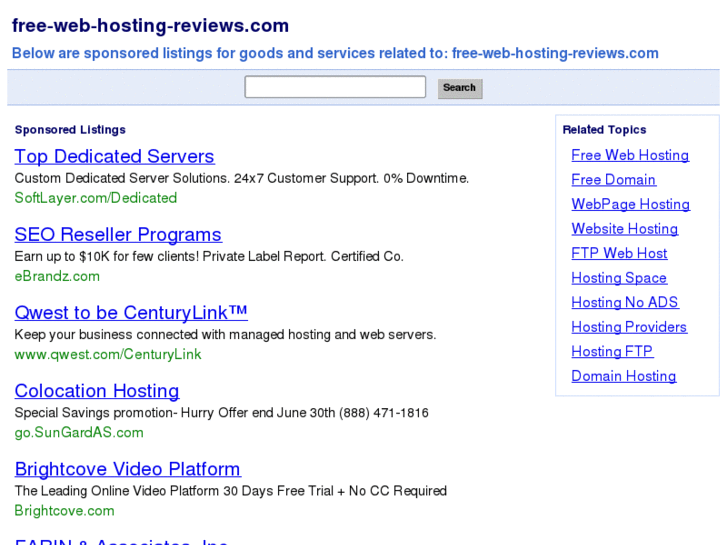Click the Search button

pyautogui.click(x=460, y=88)
